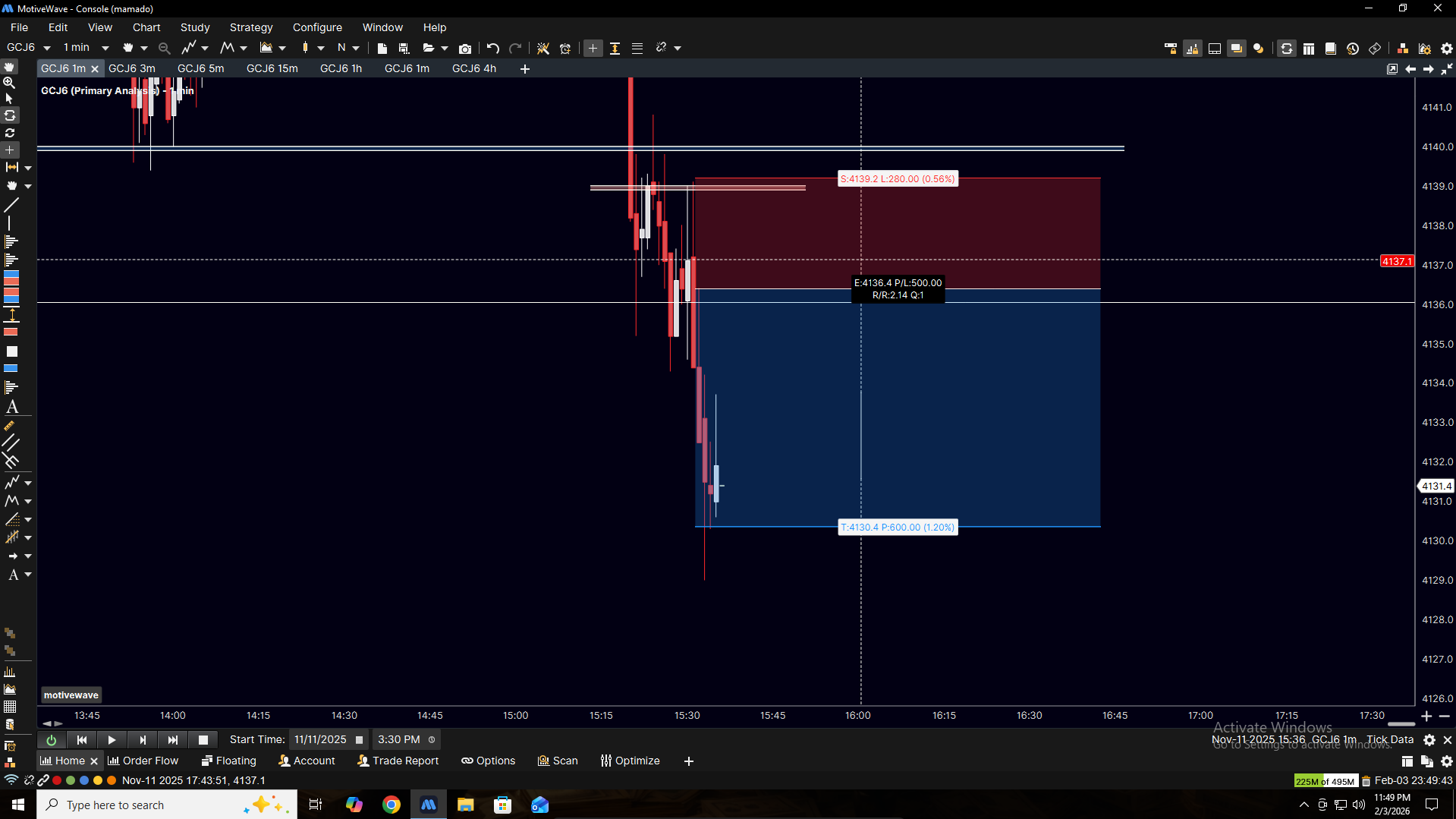The image size is (1456, 819).
Task: Click the money bill trade icon
Action: coord(1375,48)
